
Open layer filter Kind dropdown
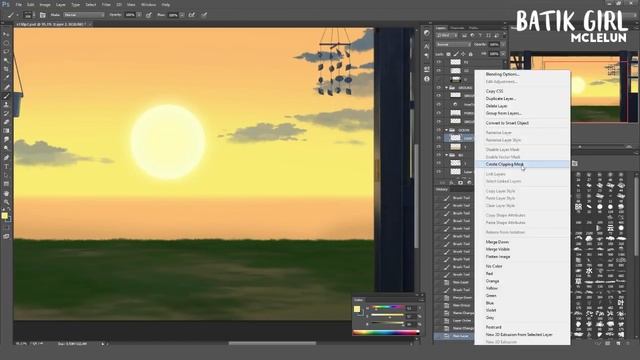click(x=446, y=36)
